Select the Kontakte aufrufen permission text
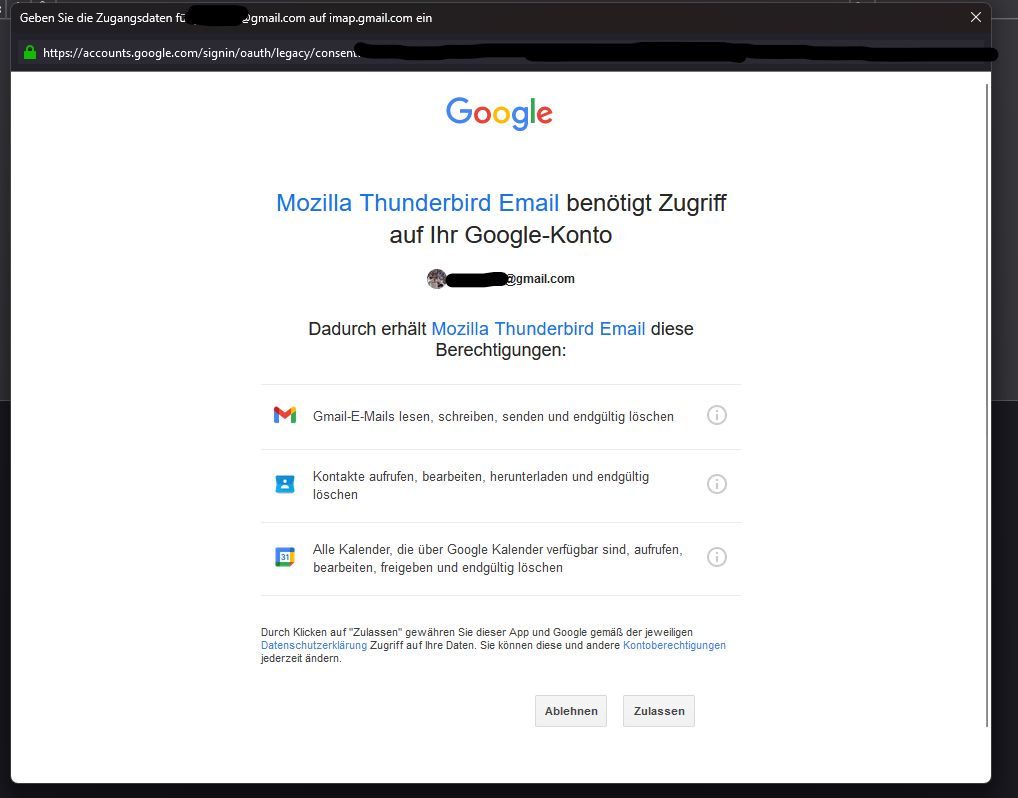Screen dimensions: 1018x798 click(481, 485)
